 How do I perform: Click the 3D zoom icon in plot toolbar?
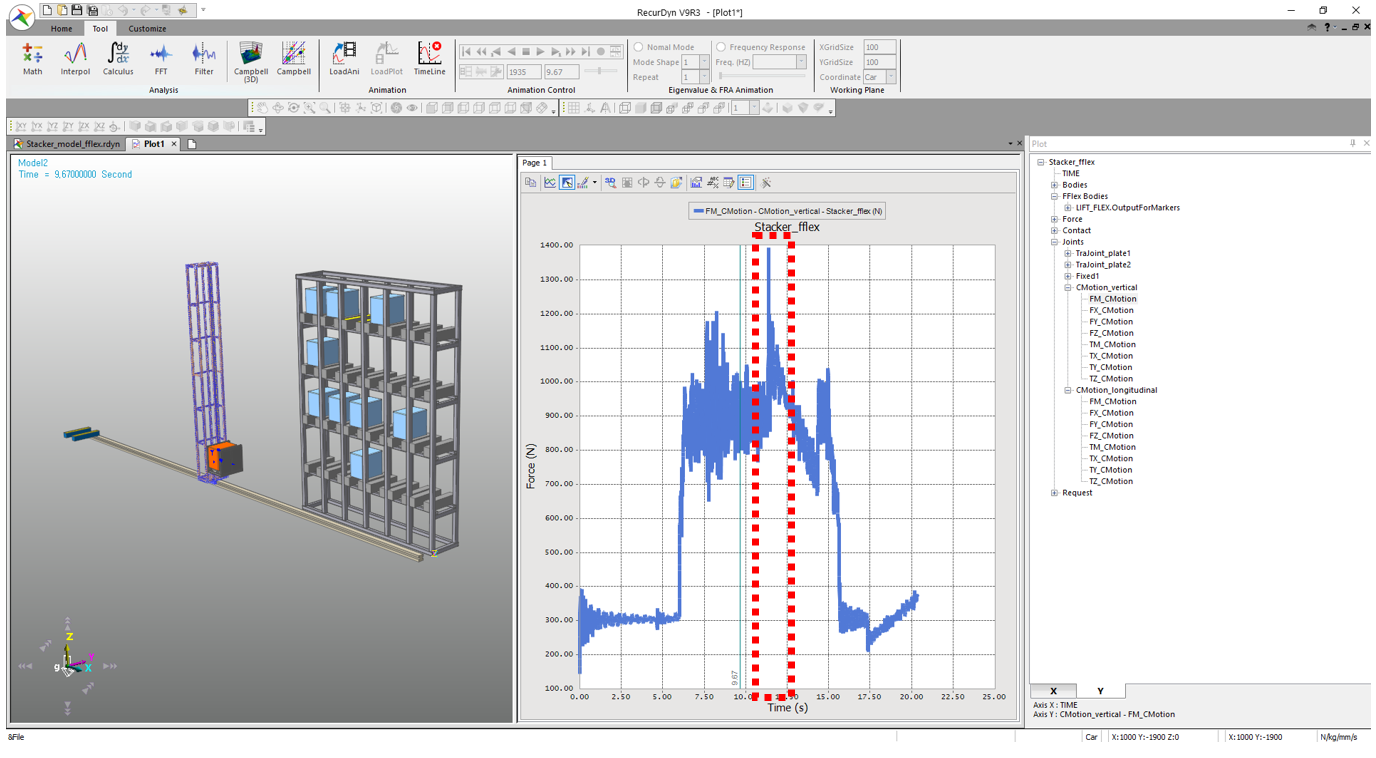(x=610, y=183)
